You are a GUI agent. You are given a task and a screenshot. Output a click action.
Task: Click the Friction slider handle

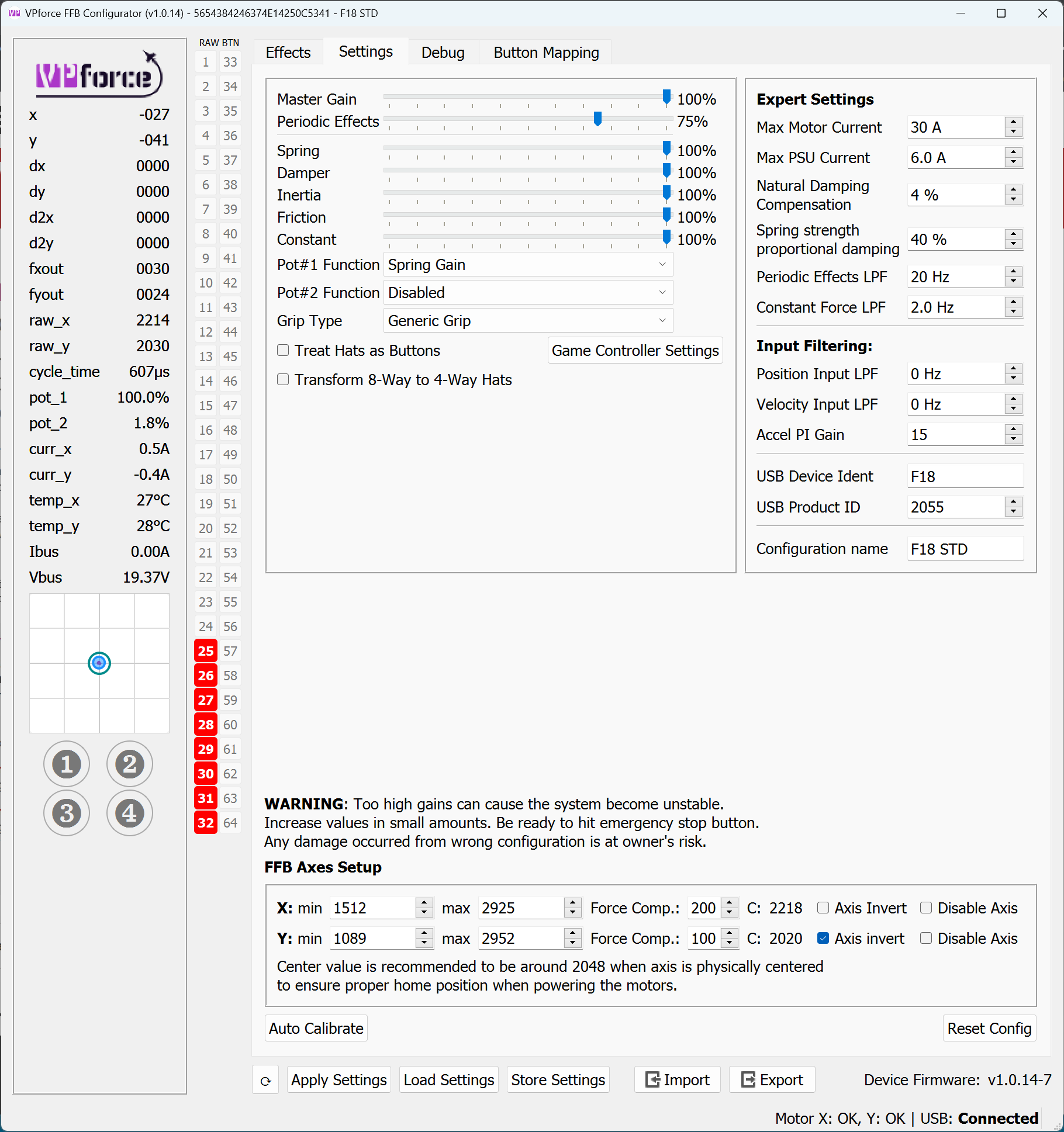(666, 216)
